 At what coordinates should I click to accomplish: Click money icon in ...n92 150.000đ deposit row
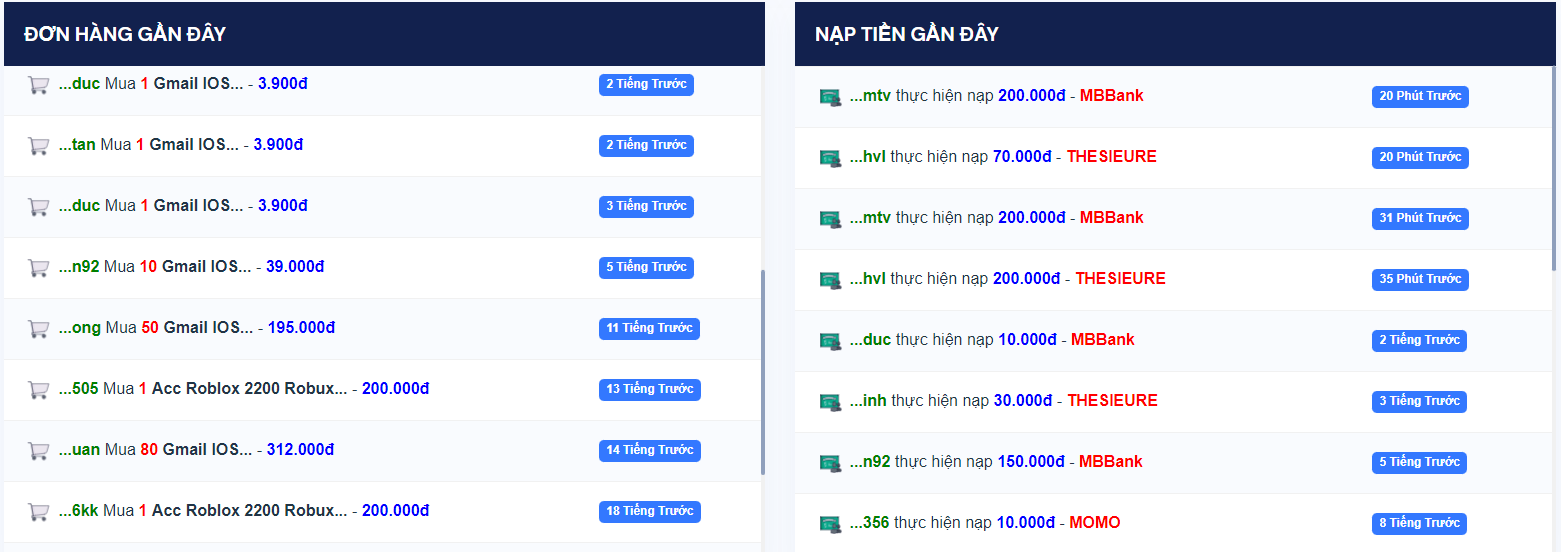click(x=830, y=463)
